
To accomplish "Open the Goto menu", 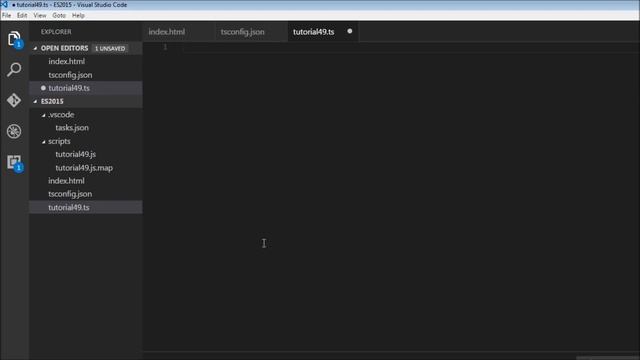I will [x=59, y=16].
